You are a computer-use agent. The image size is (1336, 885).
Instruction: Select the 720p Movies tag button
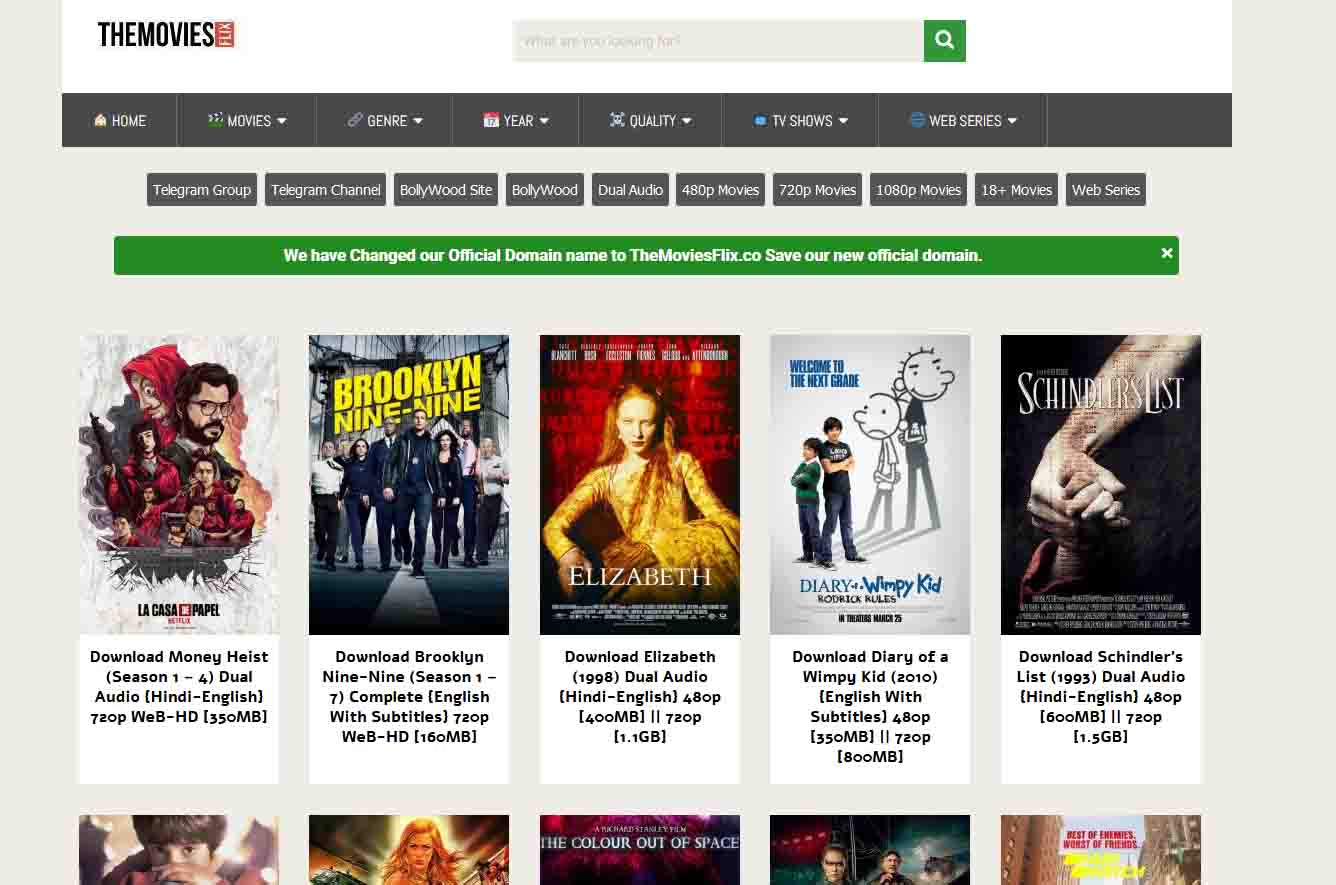pos(817,190)
